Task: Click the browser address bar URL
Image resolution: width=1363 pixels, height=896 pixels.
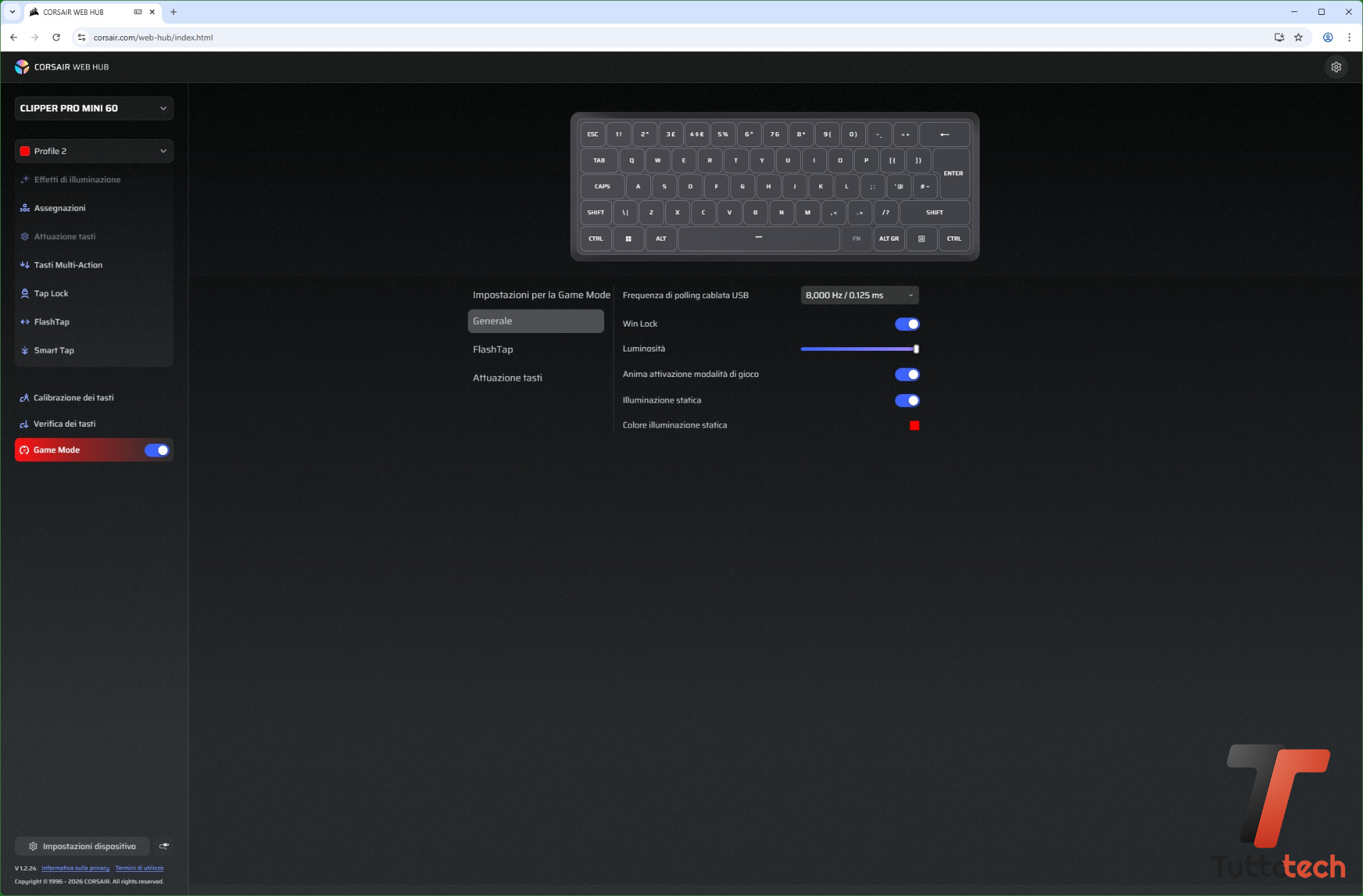Action: pyautogui.click(x=153, y=38)
